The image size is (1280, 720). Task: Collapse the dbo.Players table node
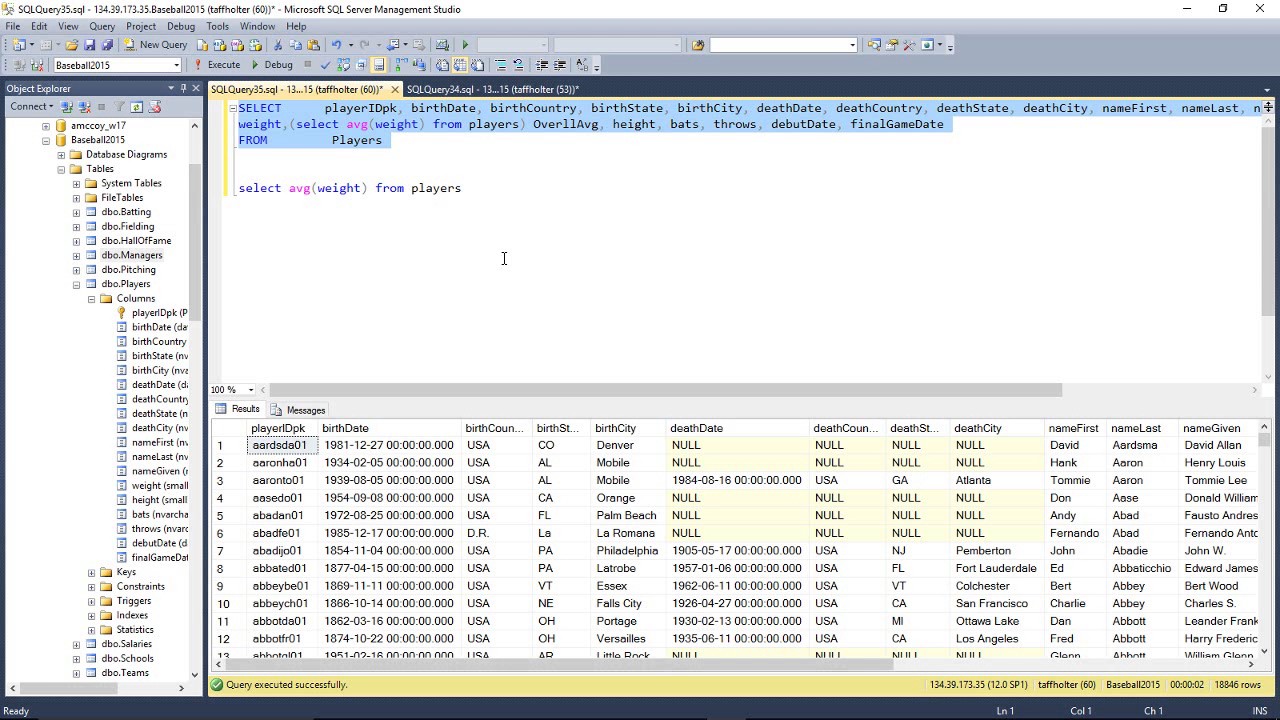click(76, 284)
